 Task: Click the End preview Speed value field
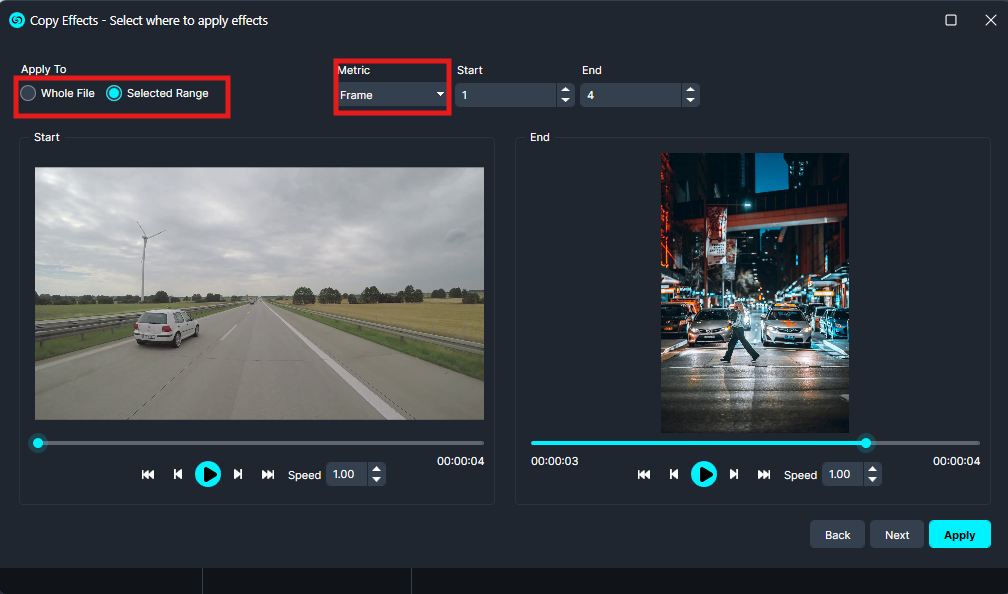click(x=843, y=474)
